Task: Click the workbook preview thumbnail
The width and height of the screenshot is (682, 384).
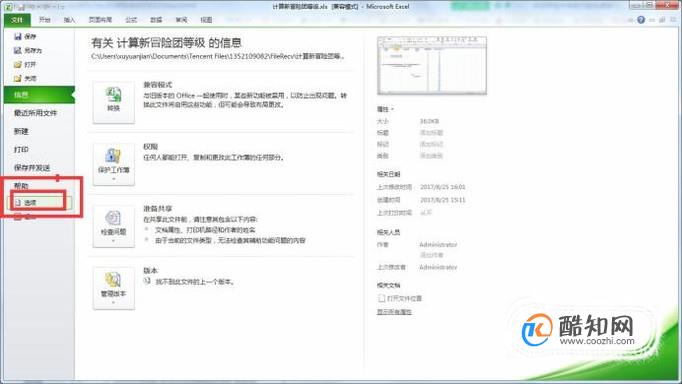Action: point(432,66)
